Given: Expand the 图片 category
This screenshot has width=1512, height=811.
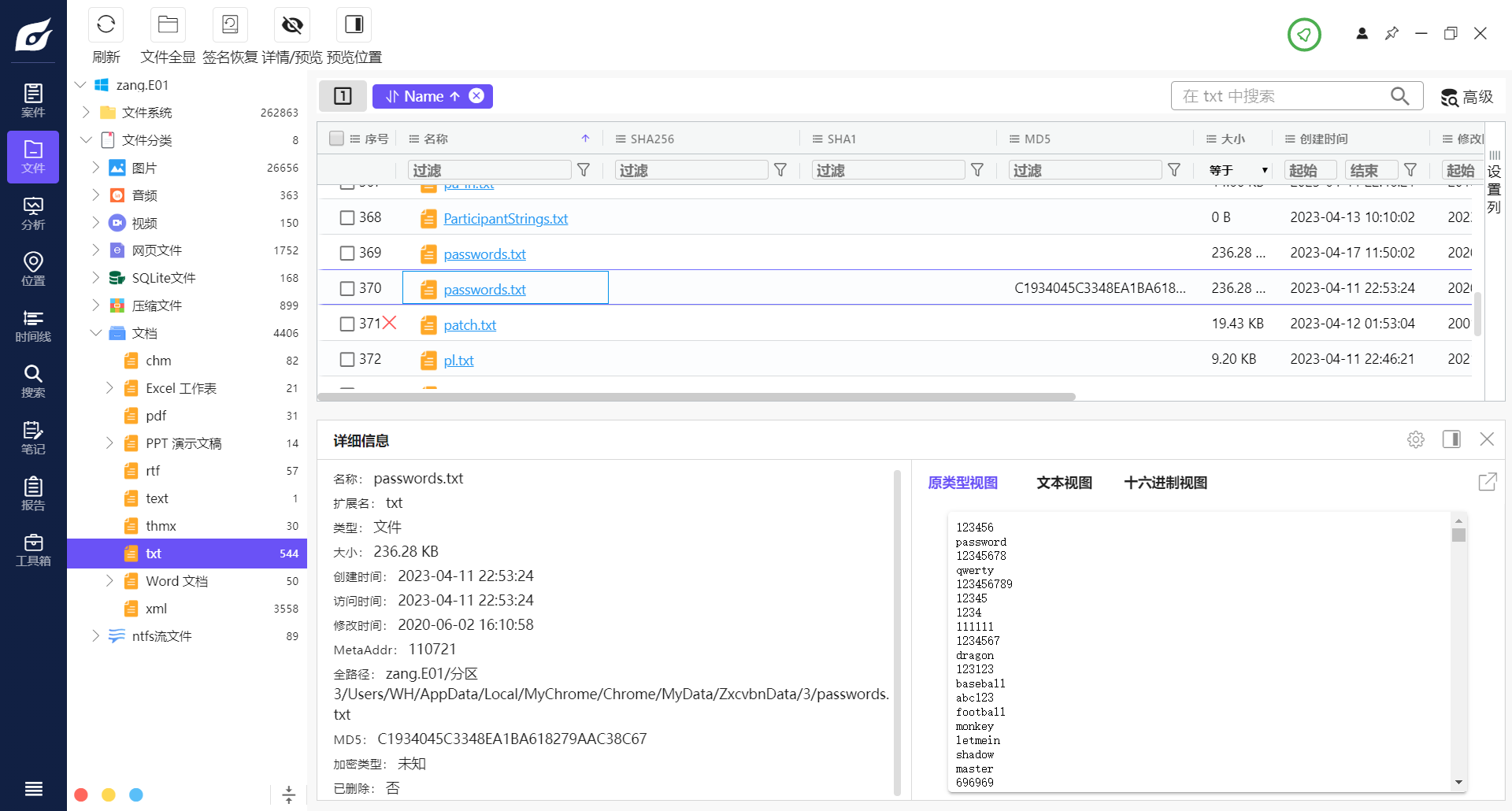Looking at the screenshot, I should tap(95, 167).
